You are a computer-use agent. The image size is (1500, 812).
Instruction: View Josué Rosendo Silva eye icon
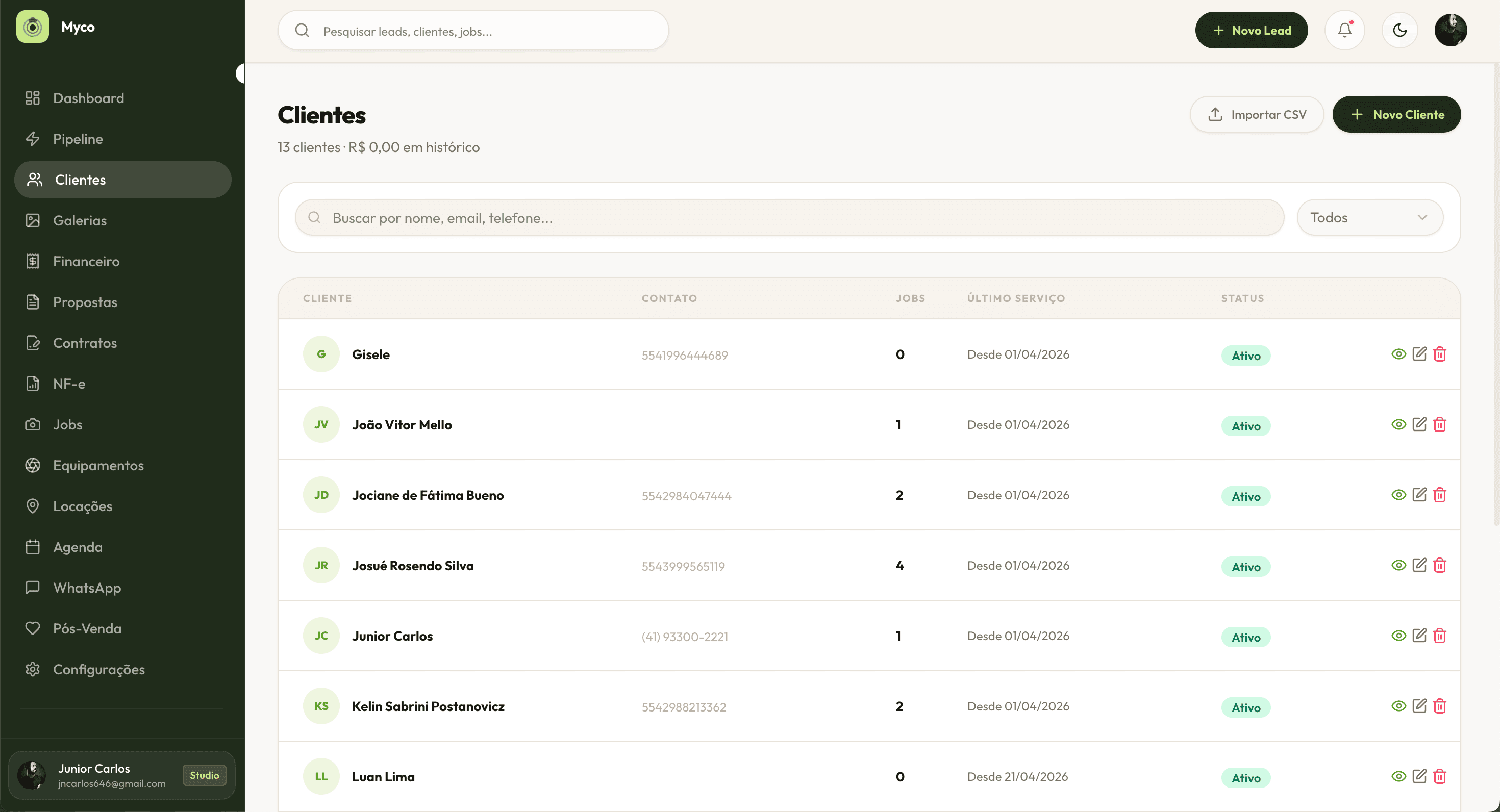pos(1398,565)
